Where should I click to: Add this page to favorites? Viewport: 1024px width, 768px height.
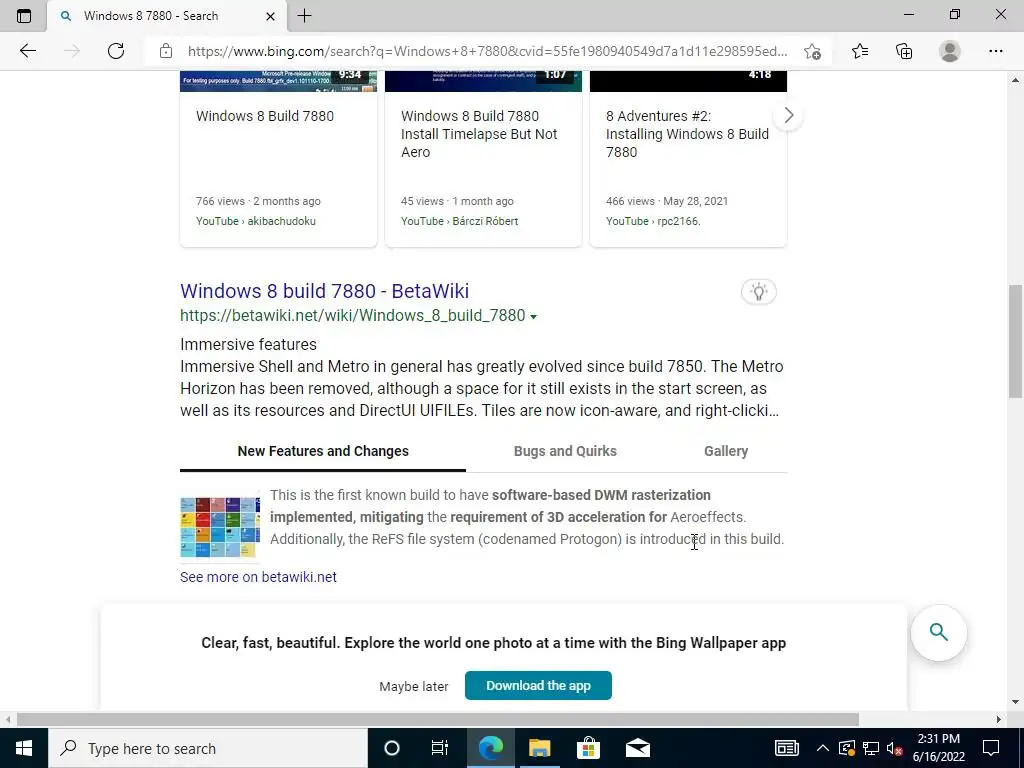[812, 51]
